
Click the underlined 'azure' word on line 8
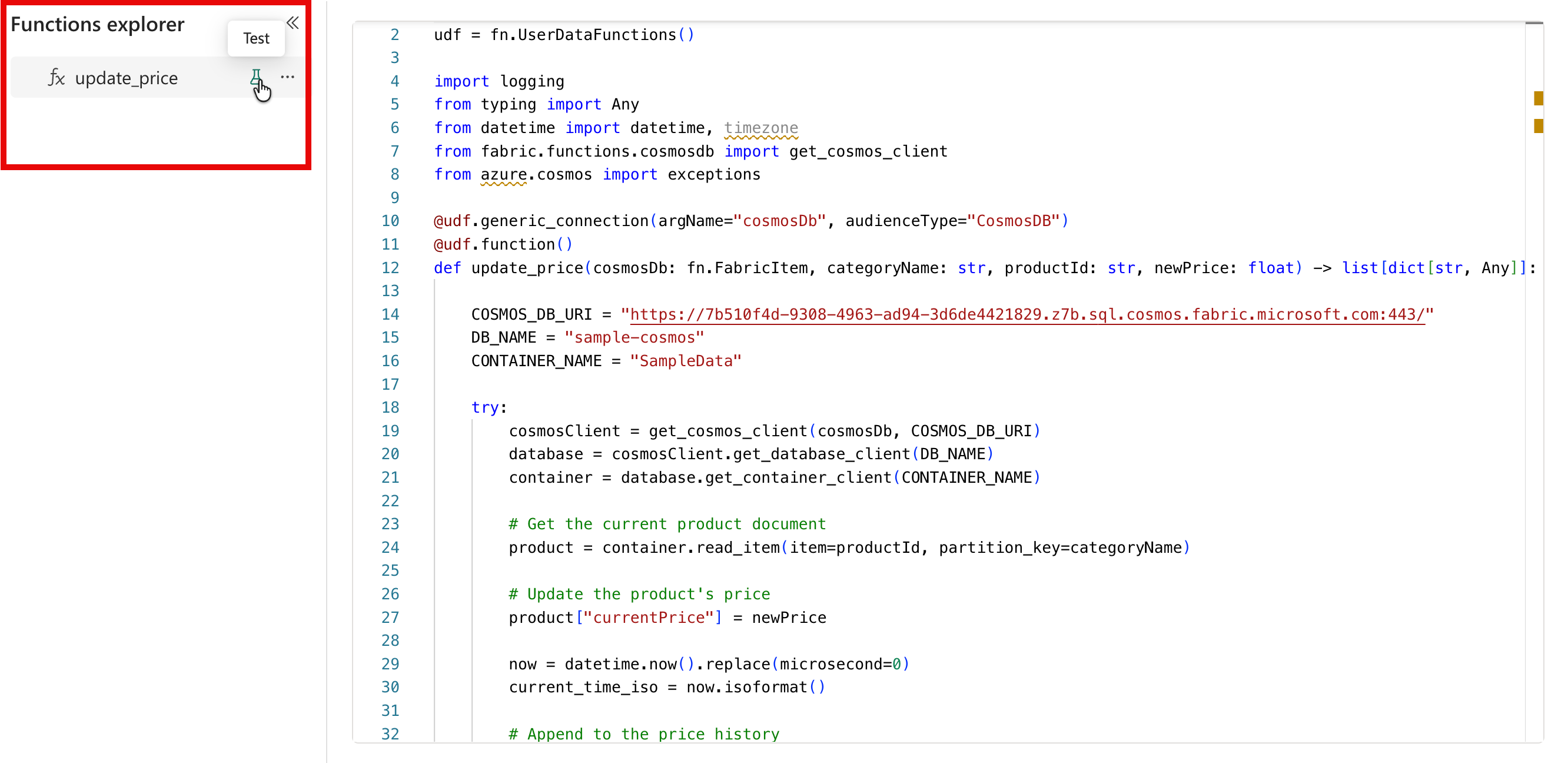click(x=503, y=175)
